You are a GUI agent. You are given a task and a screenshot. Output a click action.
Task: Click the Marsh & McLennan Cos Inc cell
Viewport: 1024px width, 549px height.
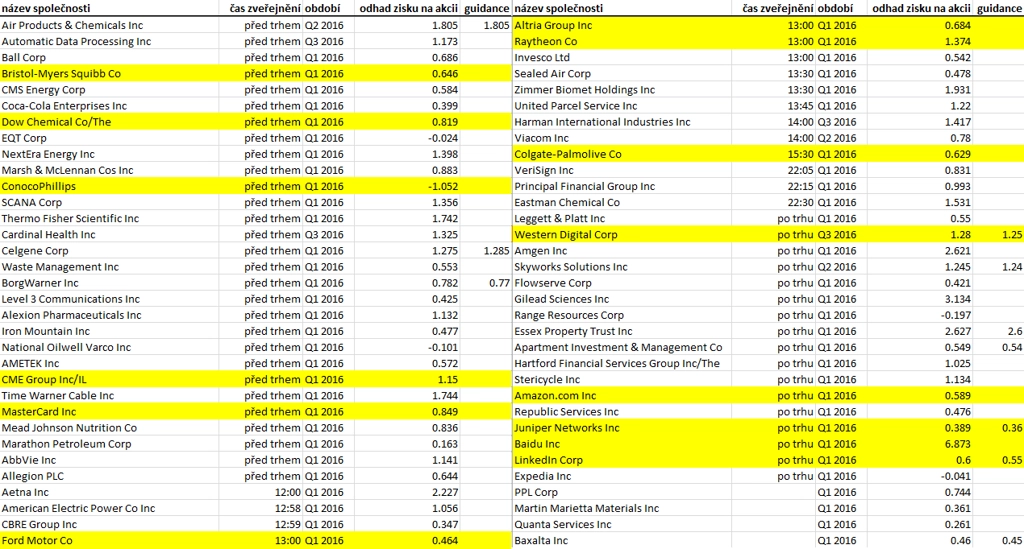[110, 170]
